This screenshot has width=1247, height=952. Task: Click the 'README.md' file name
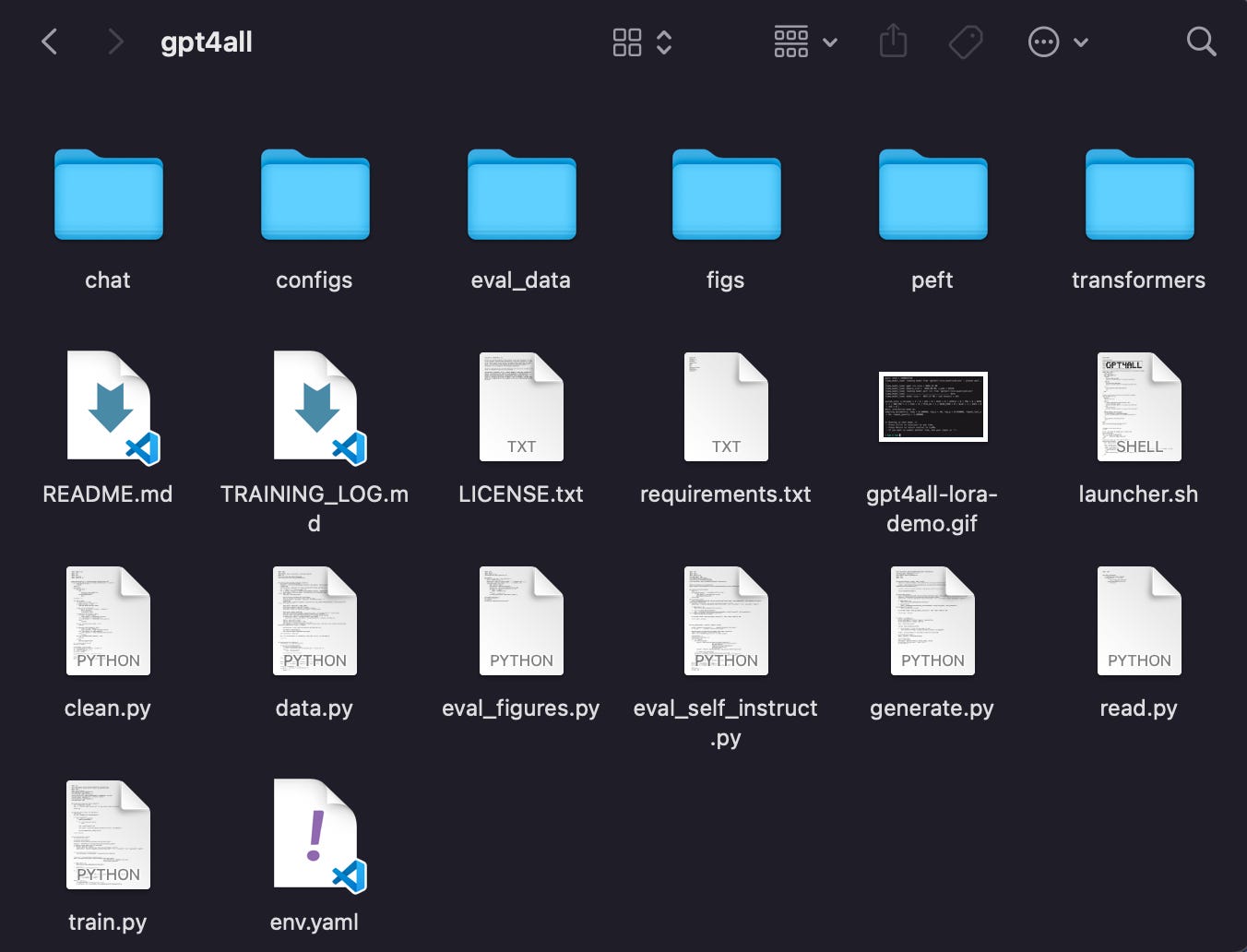point(108,494)
